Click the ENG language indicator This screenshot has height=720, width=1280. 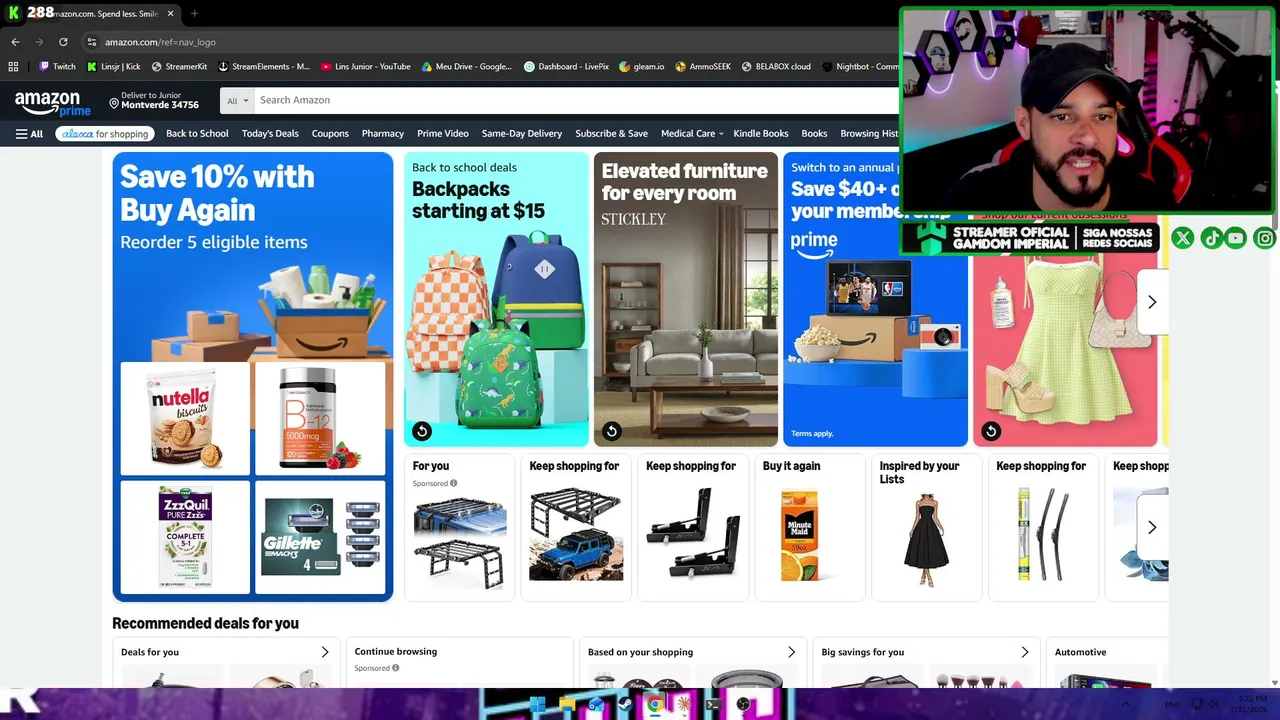point(1172,705)
